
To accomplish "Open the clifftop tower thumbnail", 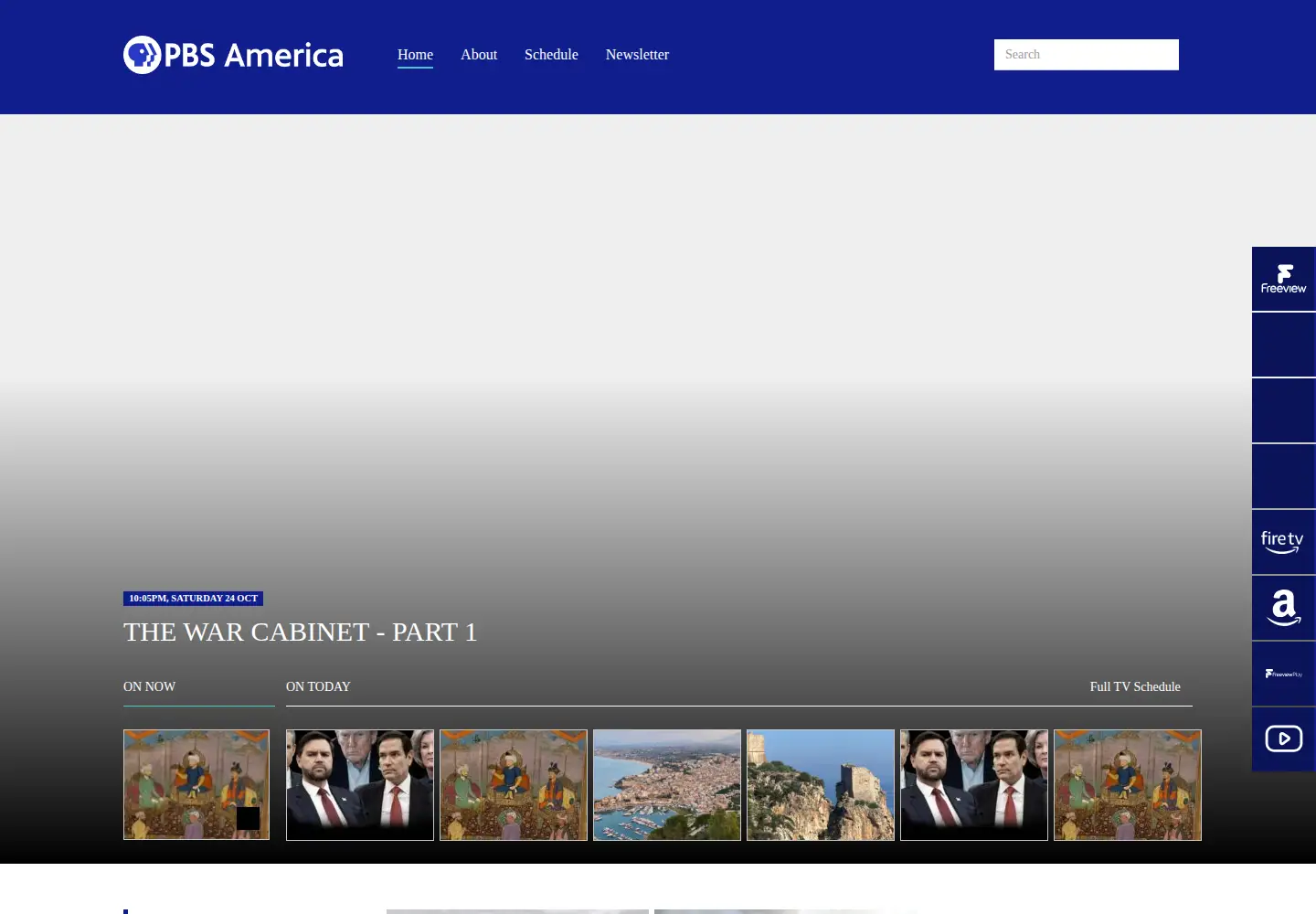I will tap(821, 785).
